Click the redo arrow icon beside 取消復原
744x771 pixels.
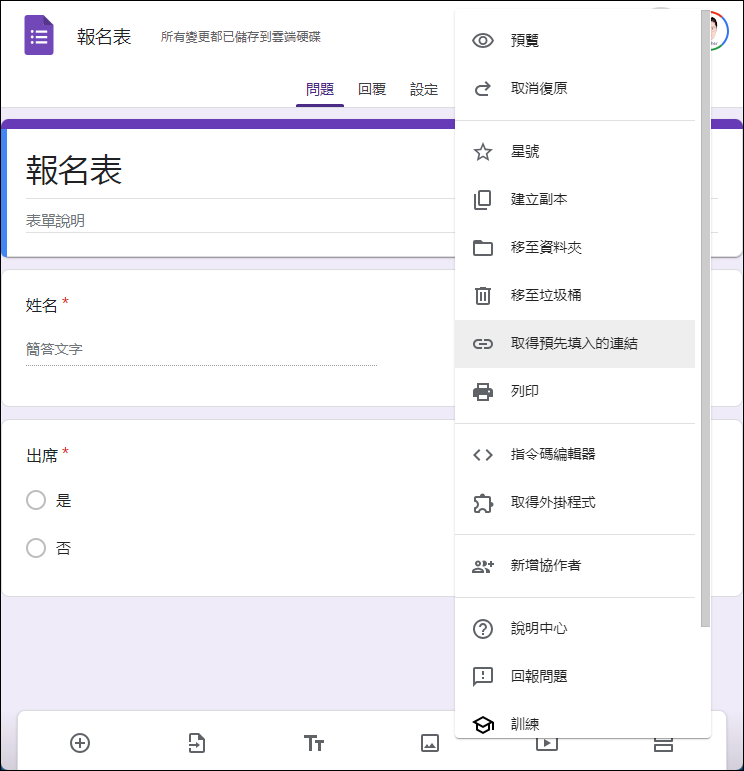tap(482, 89)
